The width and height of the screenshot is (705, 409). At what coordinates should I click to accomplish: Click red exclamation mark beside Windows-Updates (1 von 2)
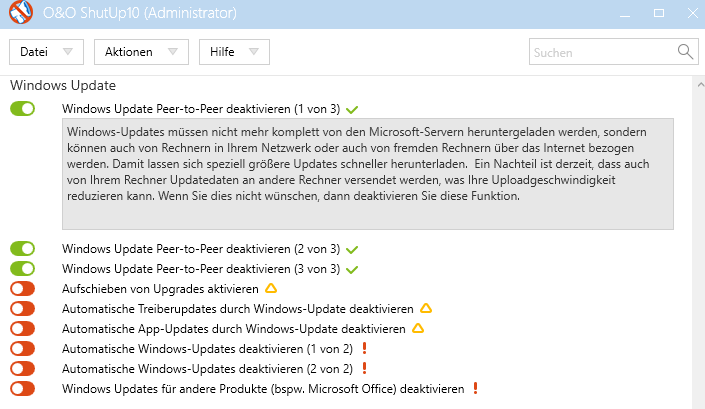(365, 348)
